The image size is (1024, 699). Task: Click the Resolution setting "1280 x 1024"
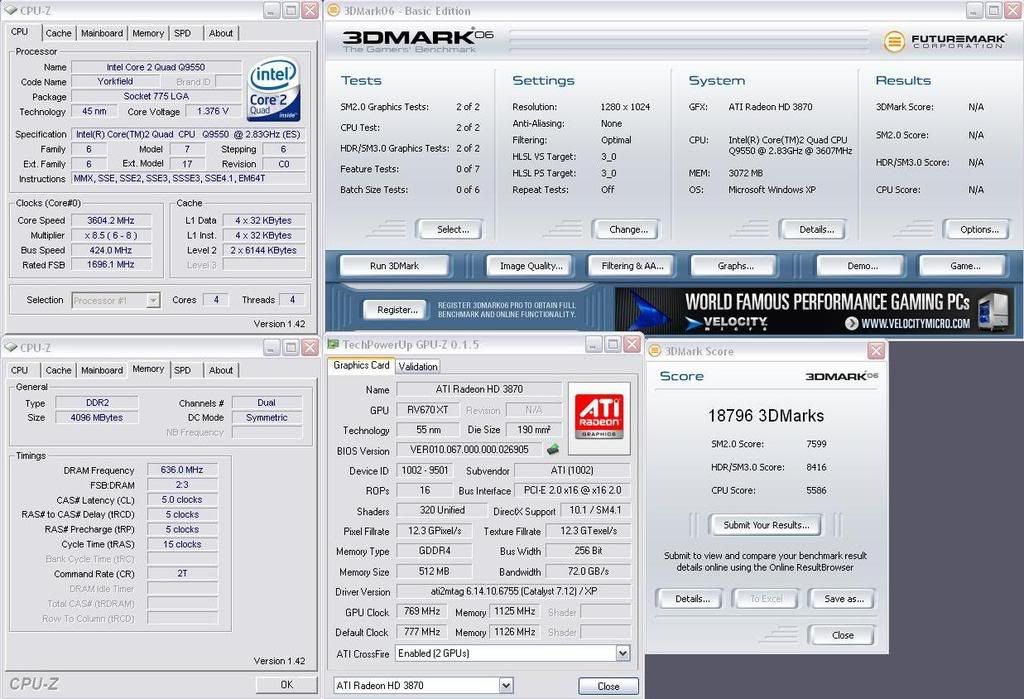click(625, 106)
